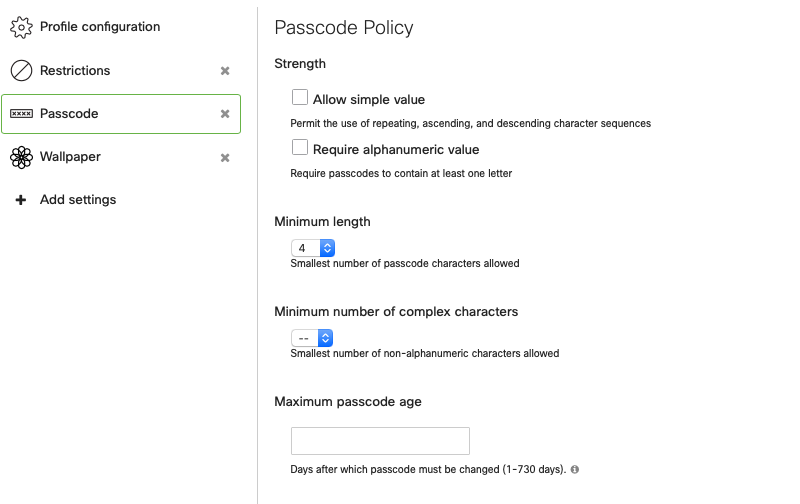800x504 pixels.
Task: Tick the Require alphanumeric value checkbox
Action: point(299,148)
